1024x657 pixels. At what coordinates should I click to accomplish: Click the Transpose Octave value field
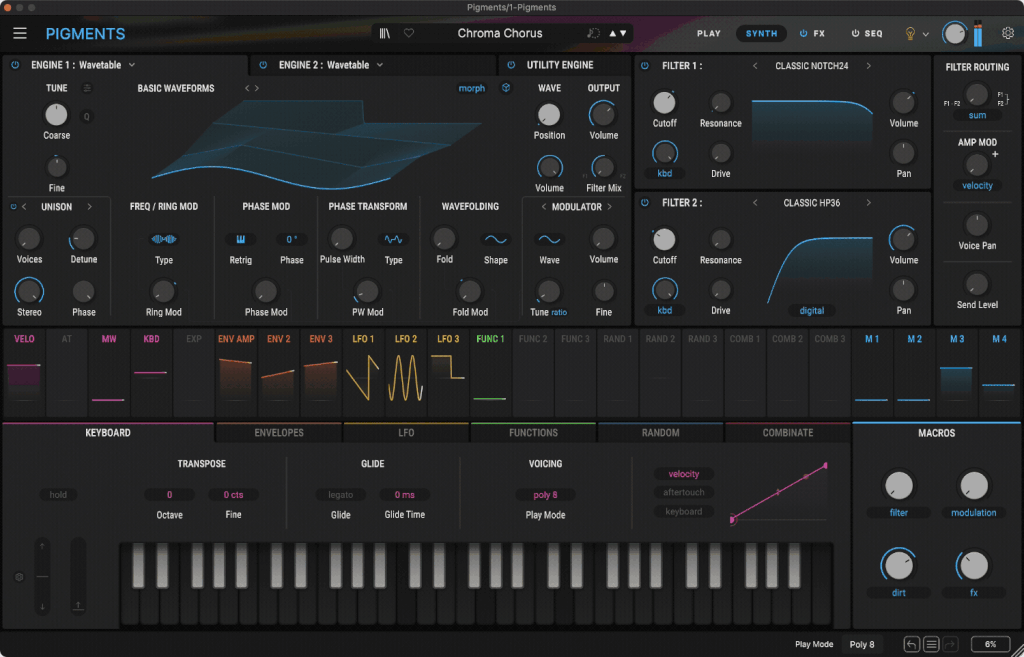point(169,494)
